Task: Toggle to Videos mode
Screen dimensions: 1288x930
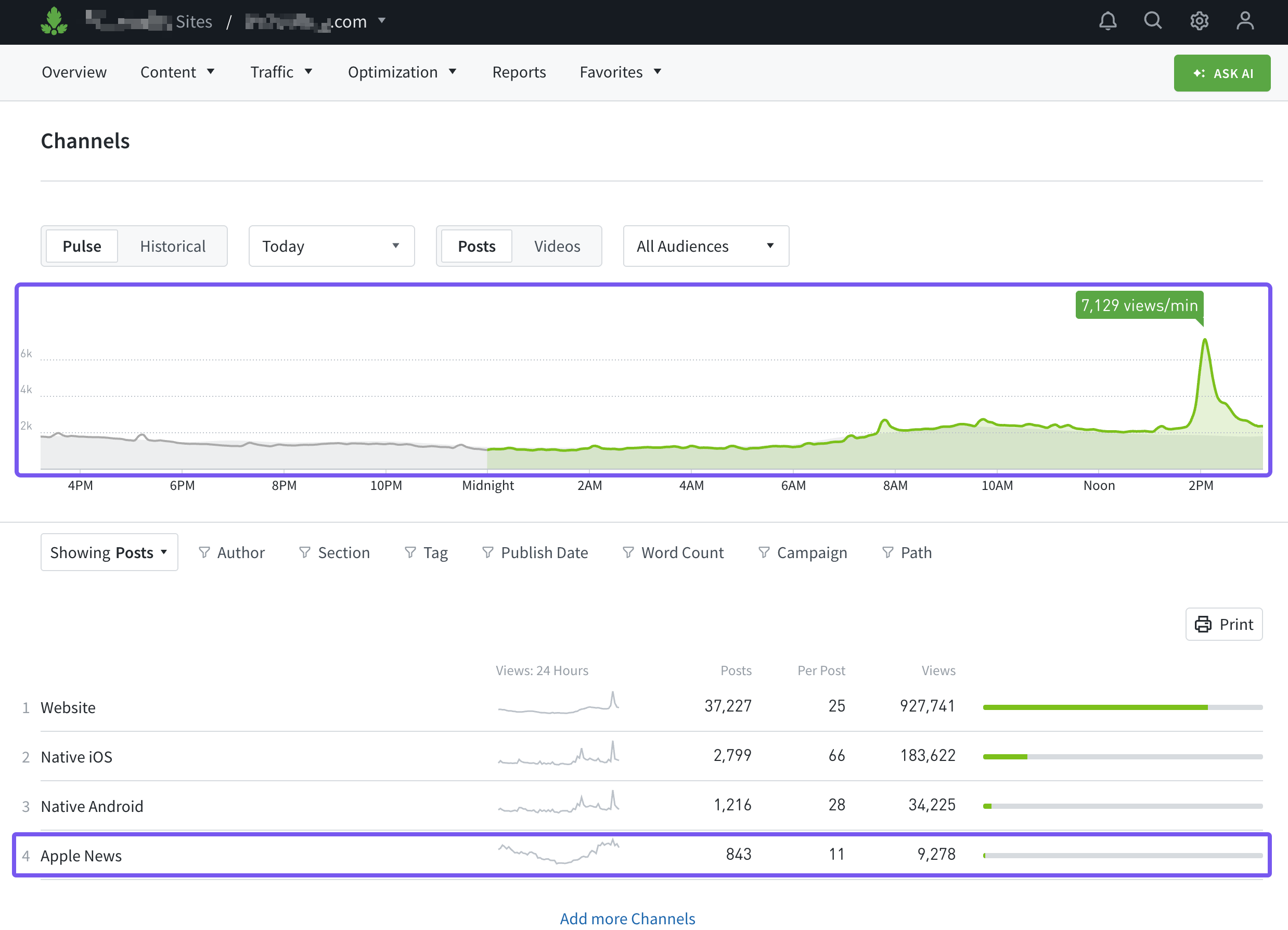Action: pos(557,246)
